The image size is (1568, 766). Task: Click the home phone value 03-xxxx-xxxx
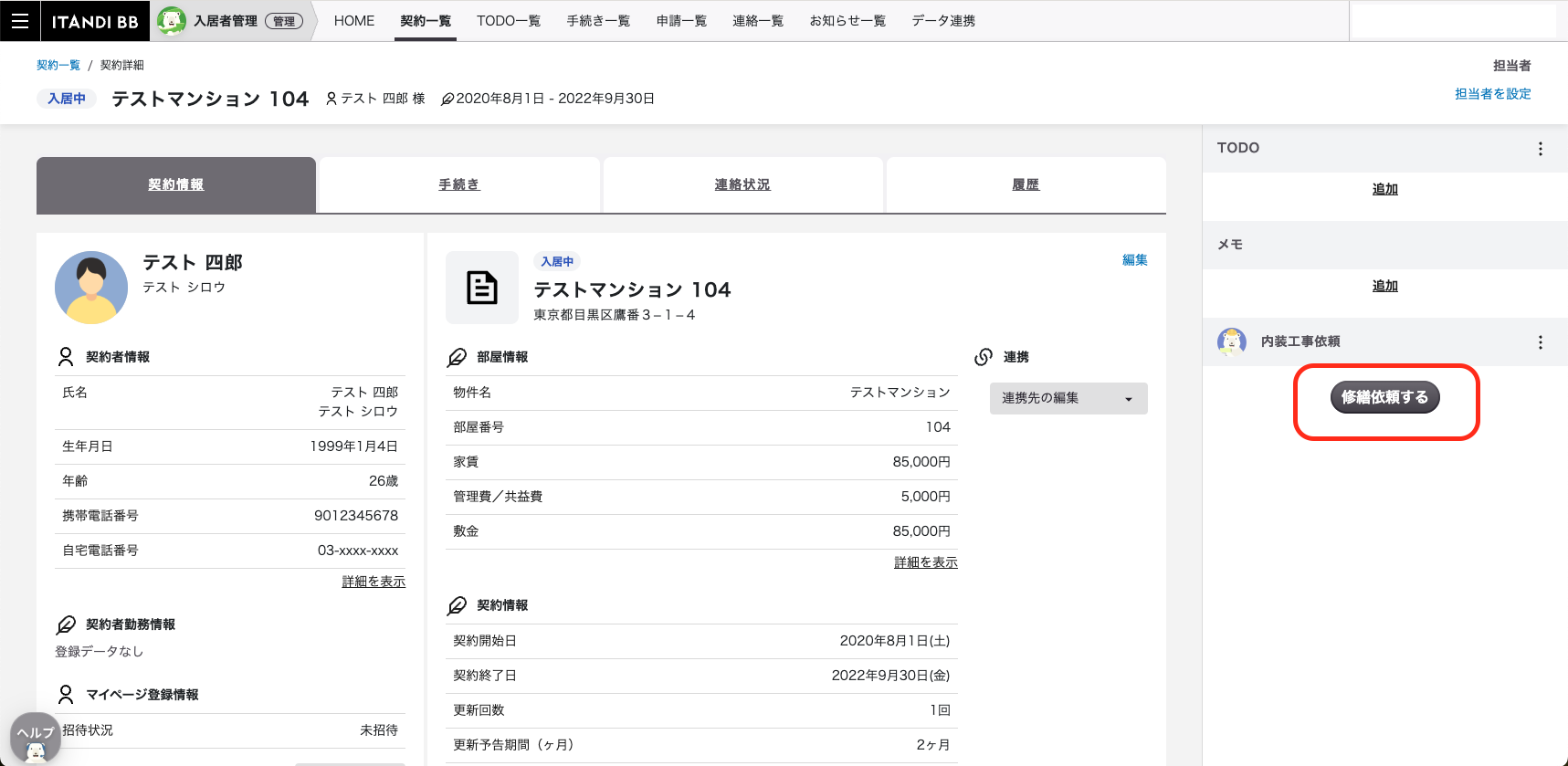pos(358,551)
